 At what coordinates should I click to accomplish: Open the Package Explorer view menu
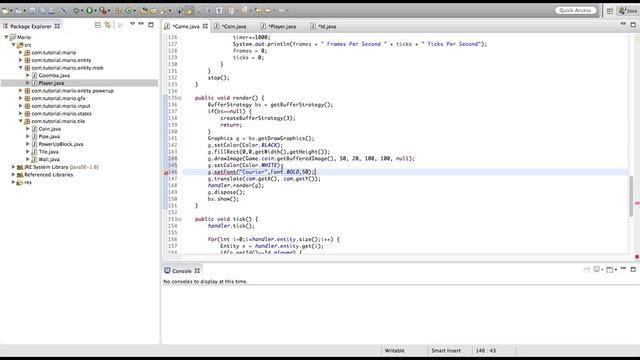tap(132, 24)
